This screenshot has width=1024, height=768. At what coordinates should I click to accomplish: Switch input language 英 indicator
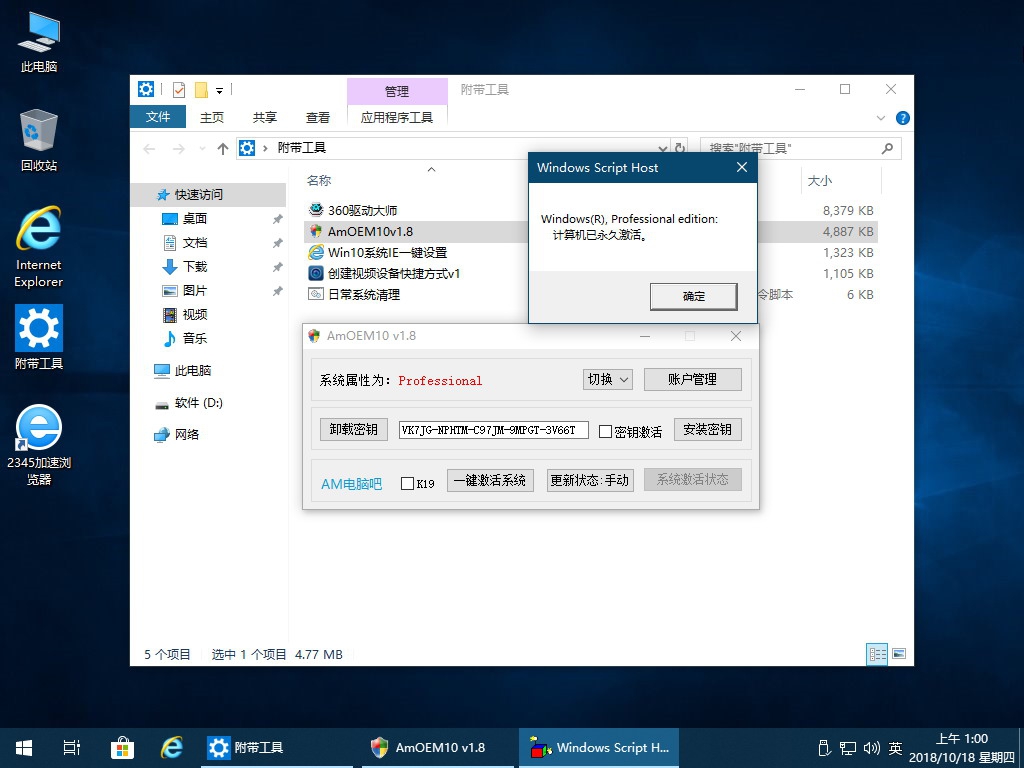coord(895,748)
